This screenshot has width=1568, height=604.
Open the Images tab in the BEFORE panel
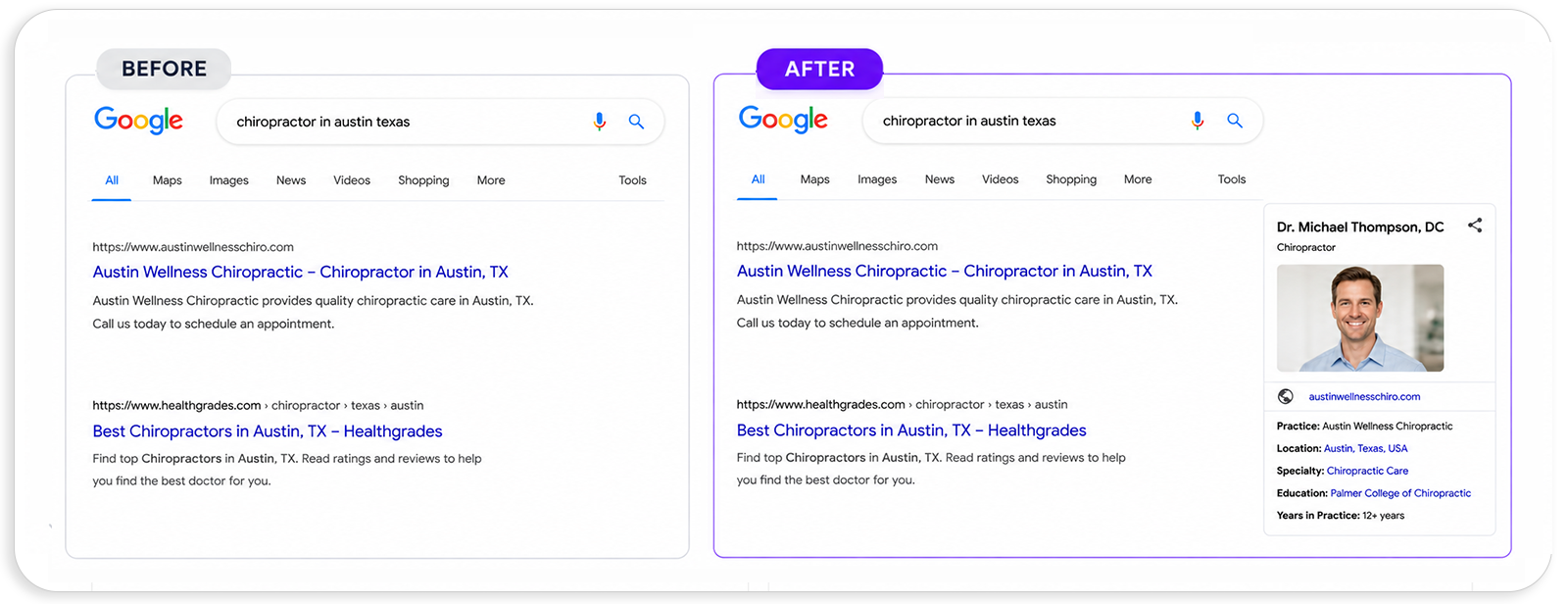coord(229,180)
